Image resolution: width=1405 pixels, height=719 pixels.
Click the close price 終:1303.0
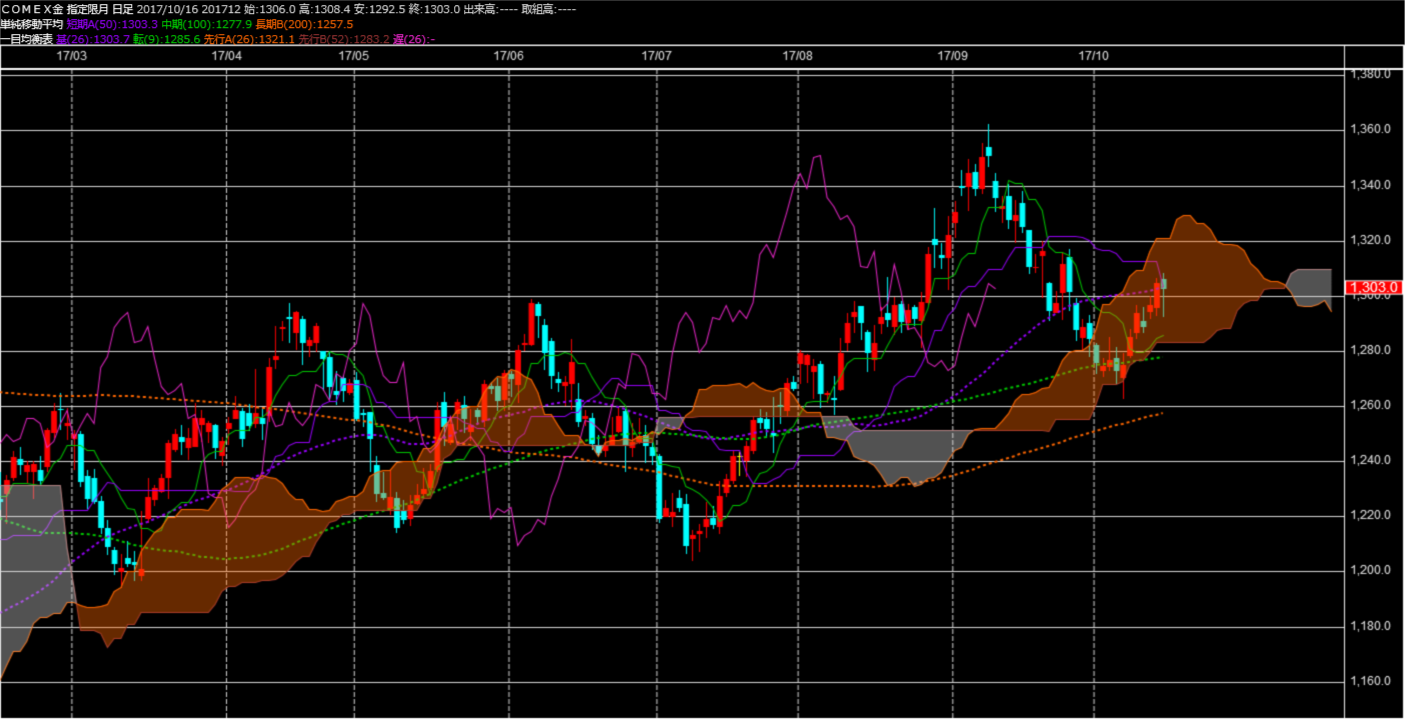pos(434,8)
